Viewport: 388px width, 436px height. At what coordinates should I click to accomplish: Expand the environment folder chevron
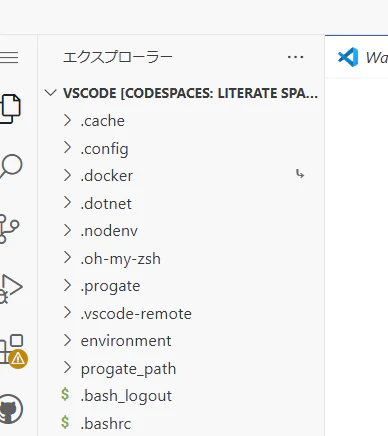tap(67, 341)
